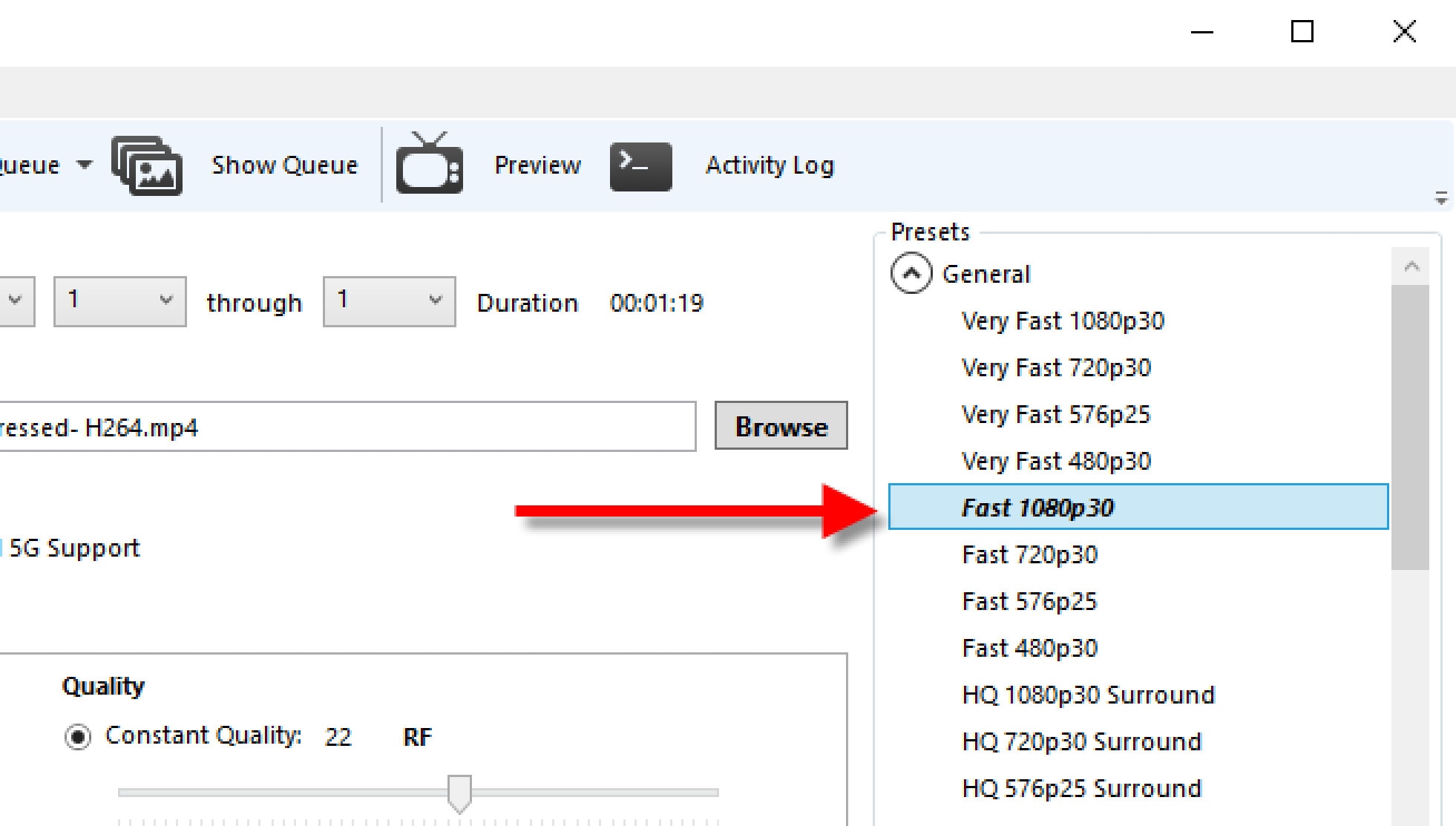Image resolution: width=1456 pixels, height=826 pixels.
Task: Select the HQ 1080p30 Surround preset
Action: 1088,695
